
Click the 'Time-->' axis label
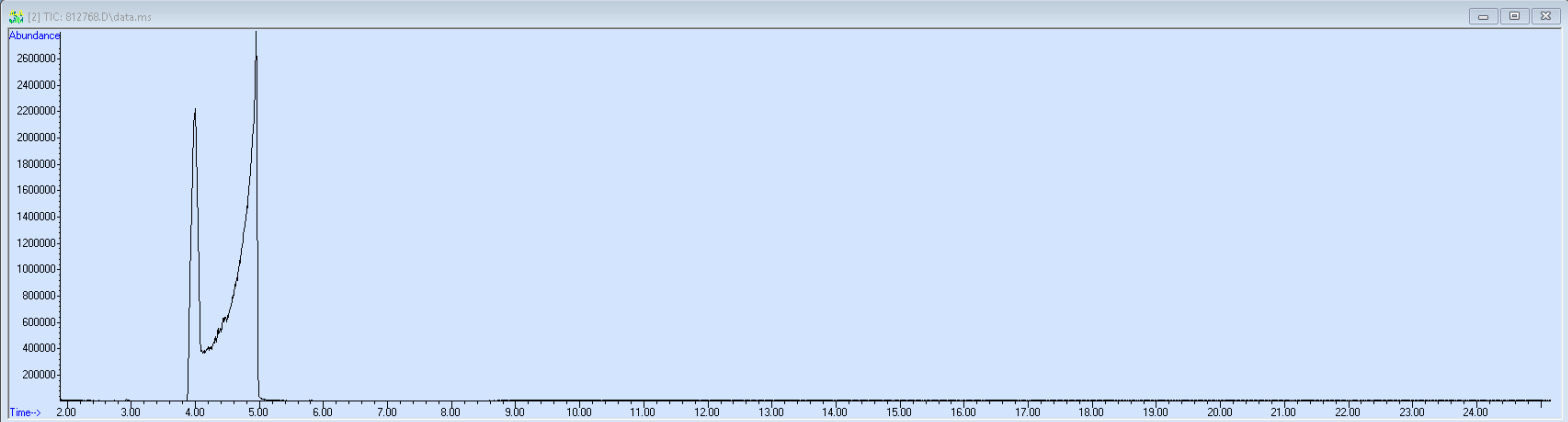(x=25, y=412)
